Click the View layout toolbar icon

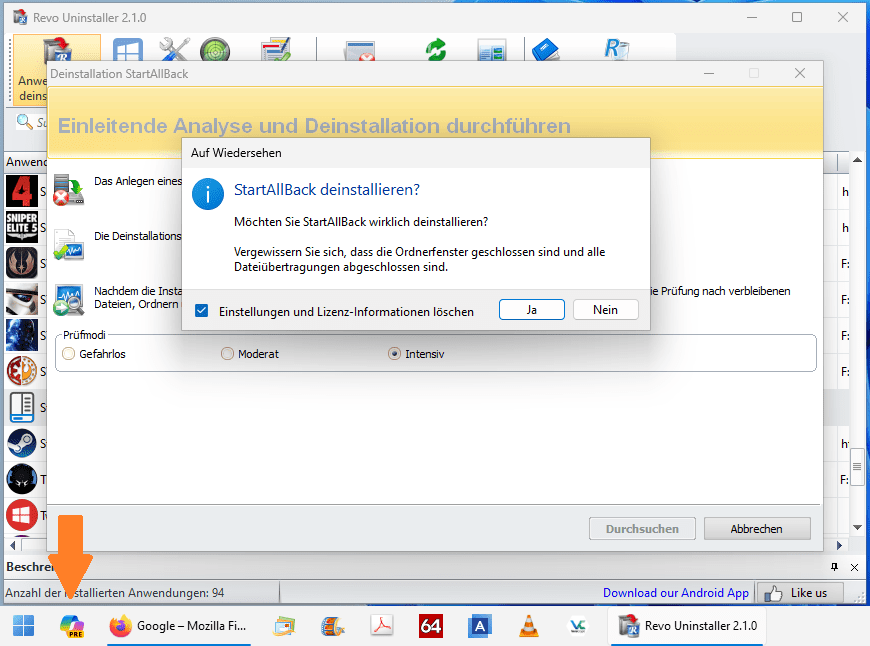[492, 51]
